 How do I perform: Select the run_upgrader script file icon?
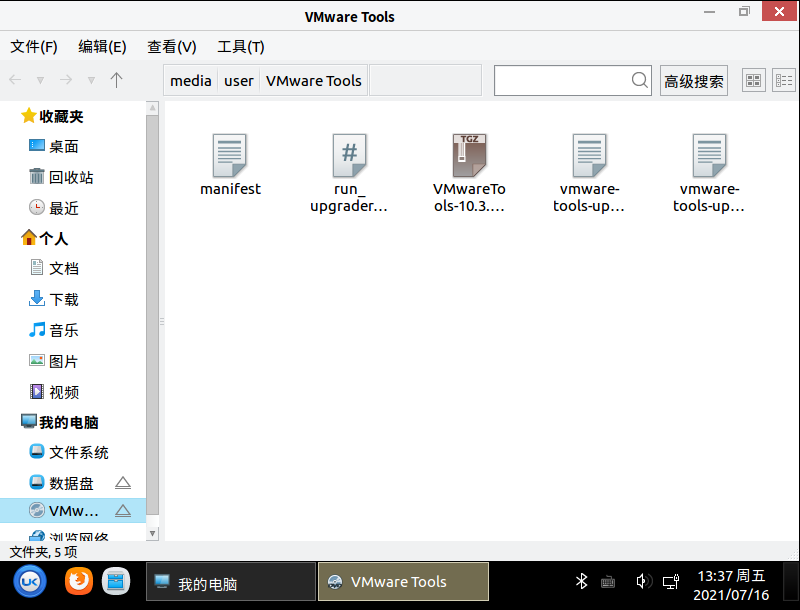click(x=349, y=156)
